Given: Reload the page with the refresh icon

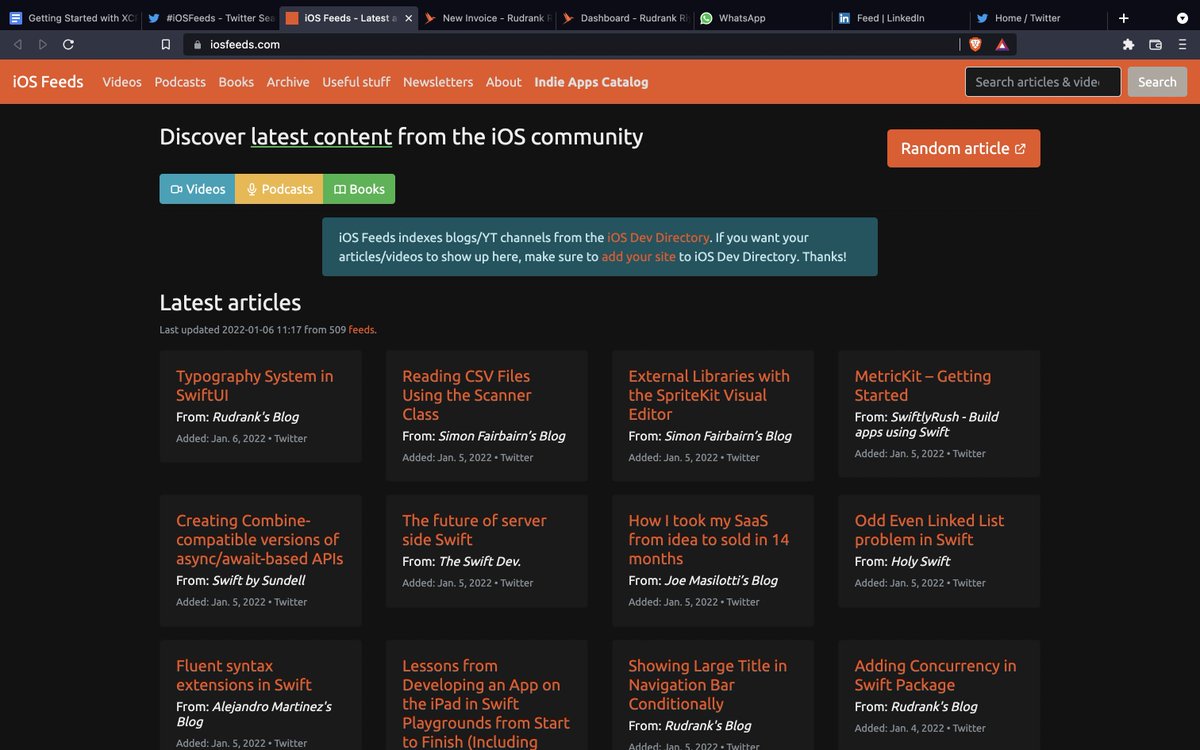Looking at the screenshot, I should [x=68, y=44].
